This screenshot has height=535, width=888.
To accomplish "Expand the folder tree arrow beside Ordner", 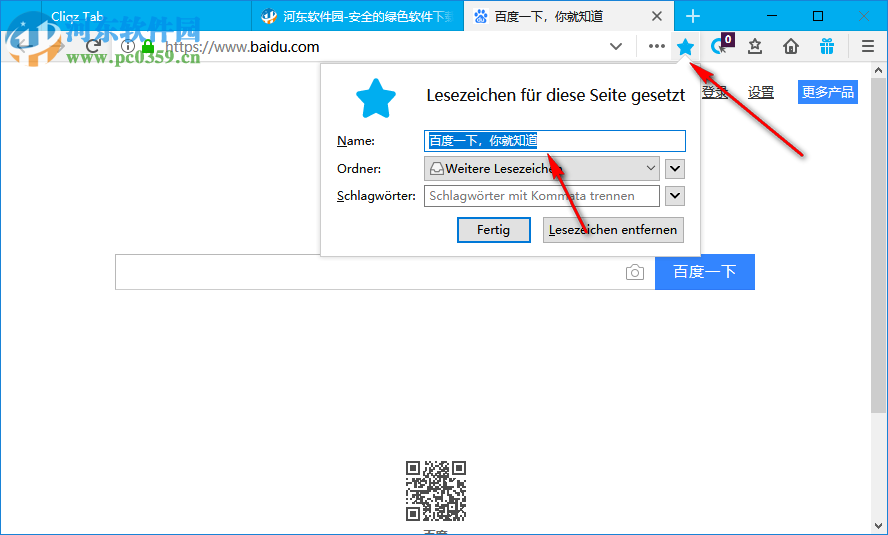I will [x=674, y=169].
